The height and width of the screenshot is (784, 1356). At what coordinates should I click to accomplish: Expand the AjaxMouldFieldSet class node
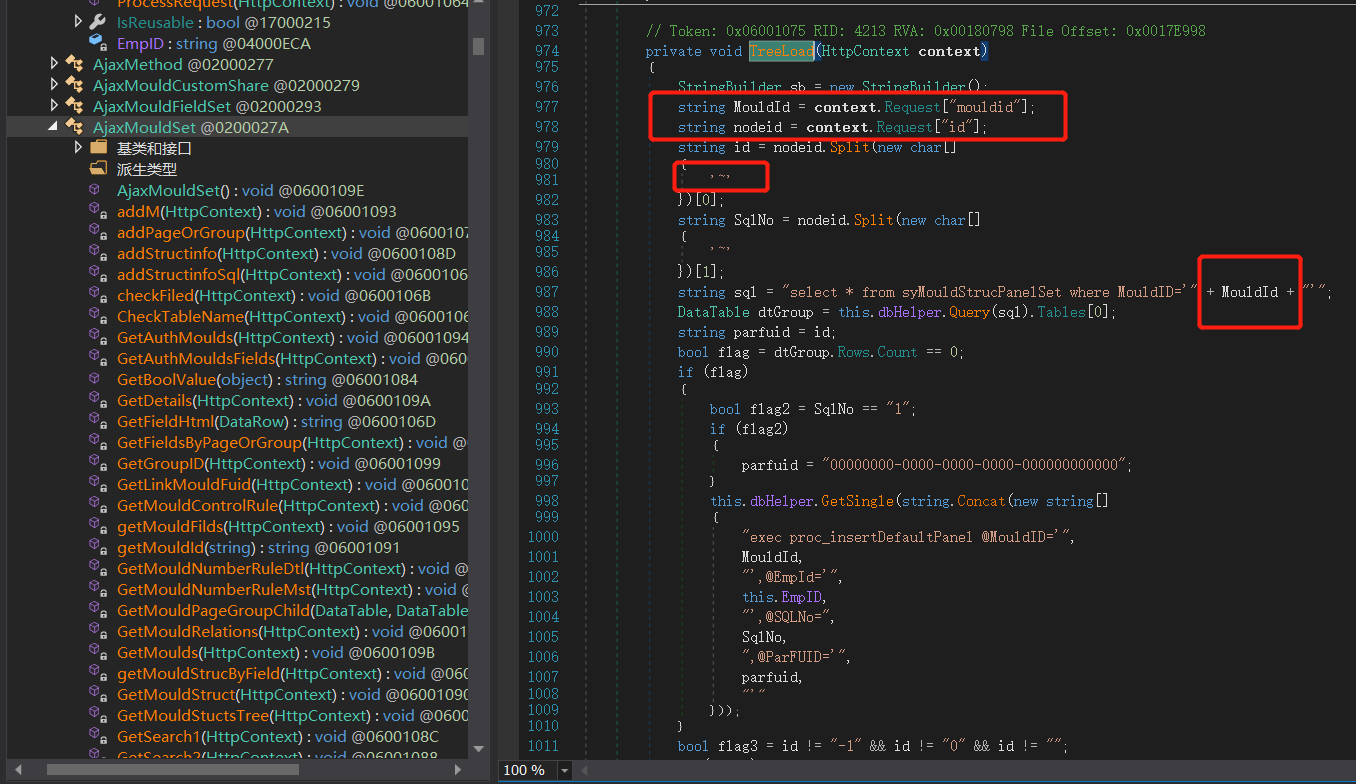[x=54, y=106]
